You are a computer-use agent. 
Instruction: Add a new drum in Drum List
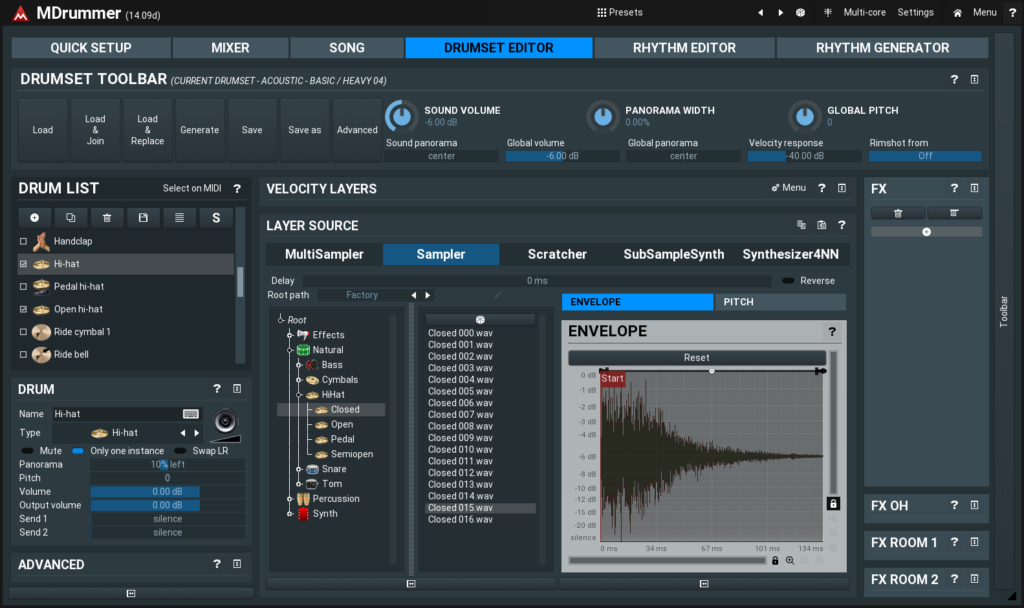pyautogui.click(x=34, y=217)
